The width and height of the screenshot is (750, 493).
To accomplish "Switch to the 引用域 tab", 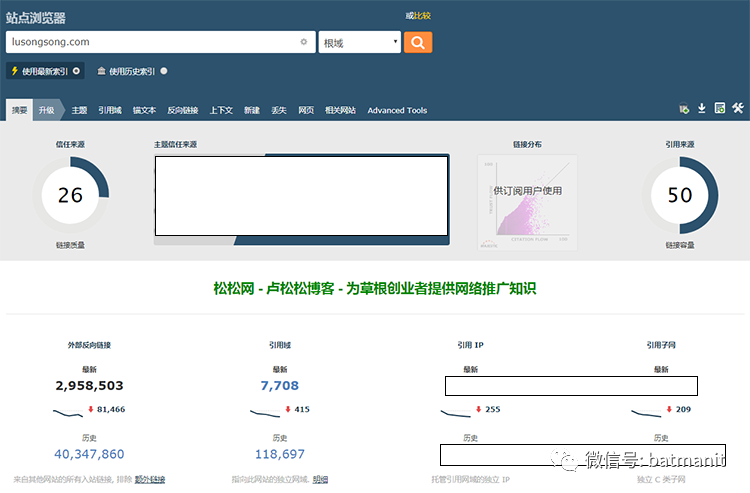I will [110, 110].
